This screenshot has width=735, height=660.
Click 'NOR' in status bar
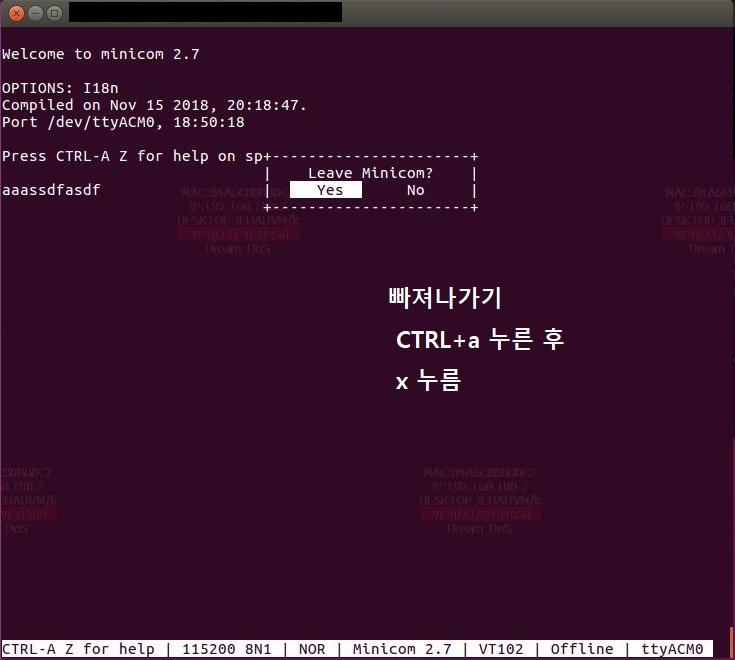tap(312, 649)
